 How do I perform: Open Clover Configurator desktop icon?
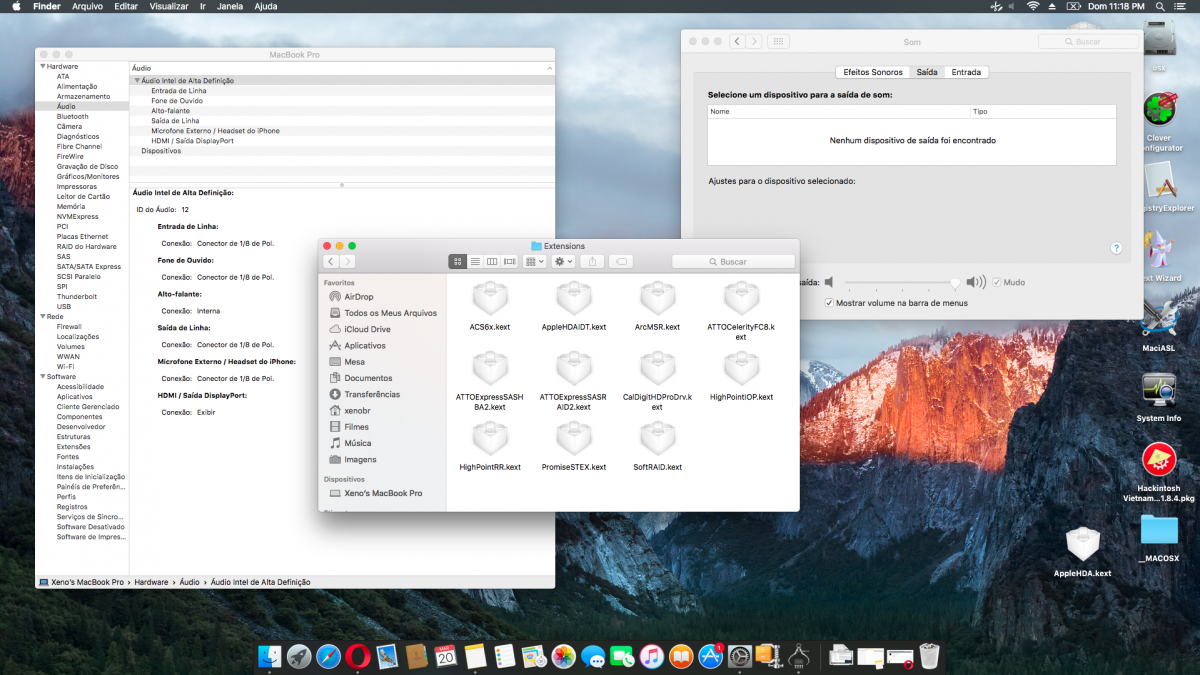pyautogui.click(x=1159, y=108)
